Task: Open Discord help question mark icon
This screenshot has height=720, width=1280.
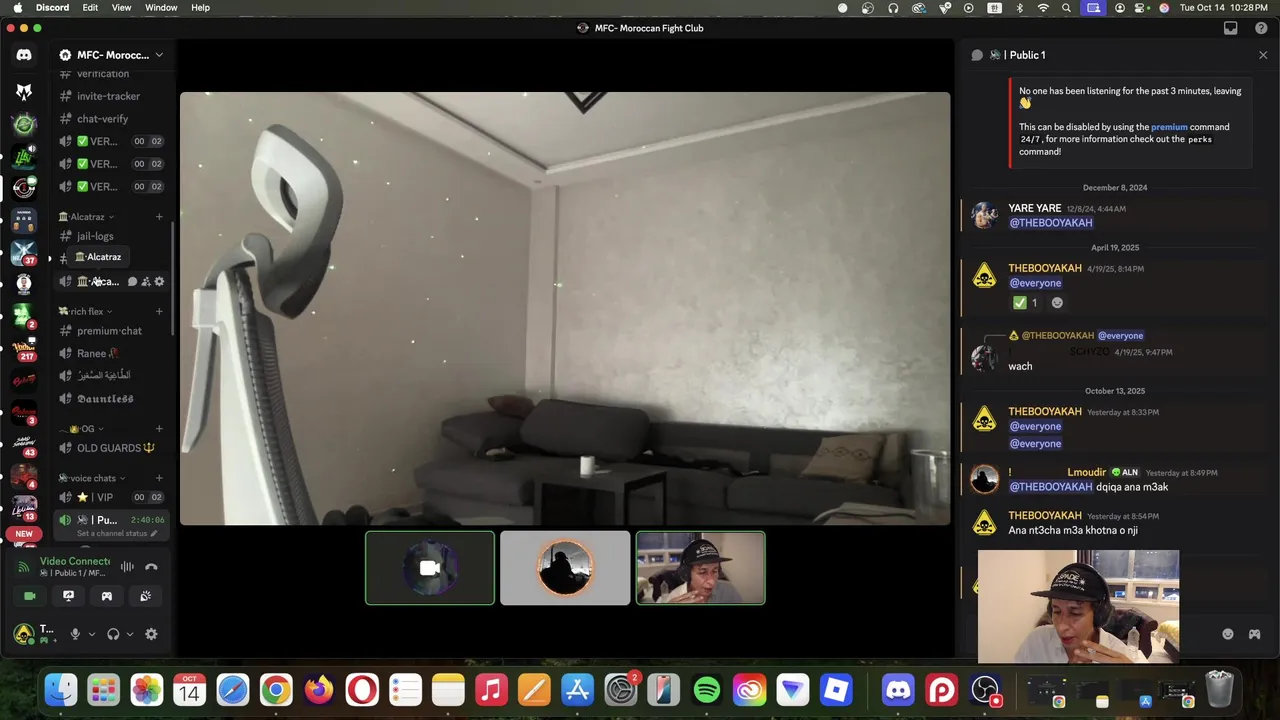Action: coord(1261,28)
